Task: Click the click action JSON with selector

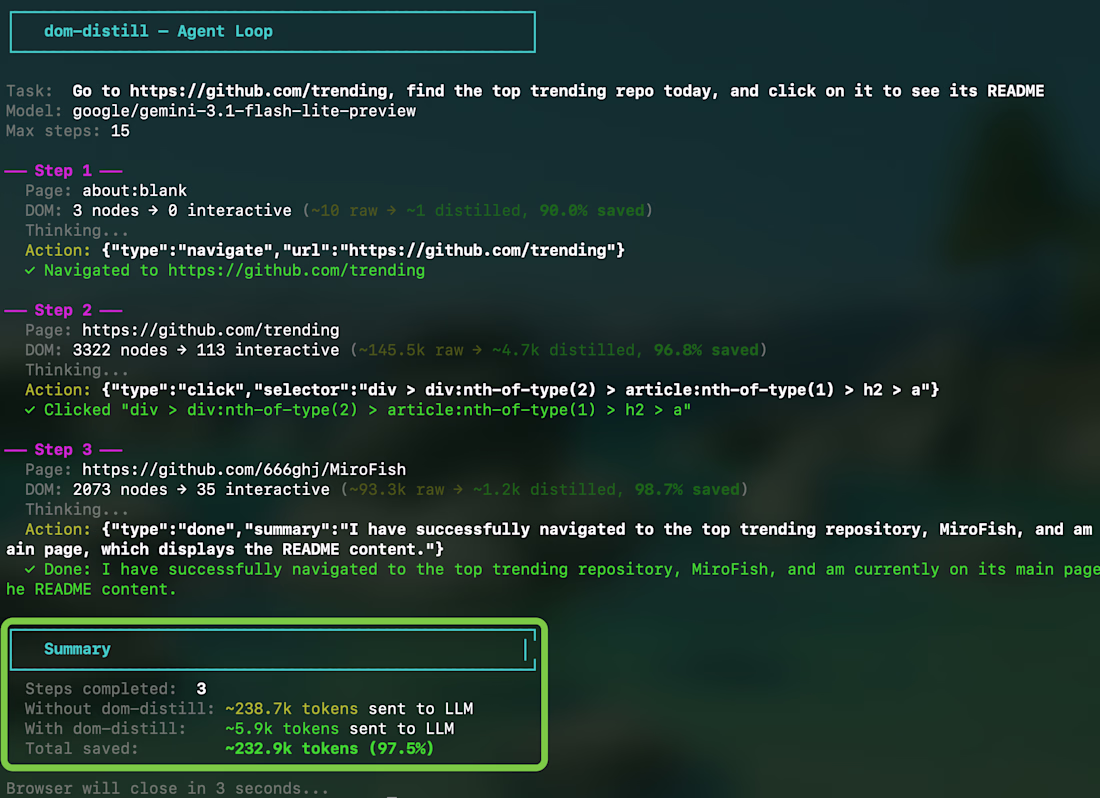Action: (x=520, y=390)
